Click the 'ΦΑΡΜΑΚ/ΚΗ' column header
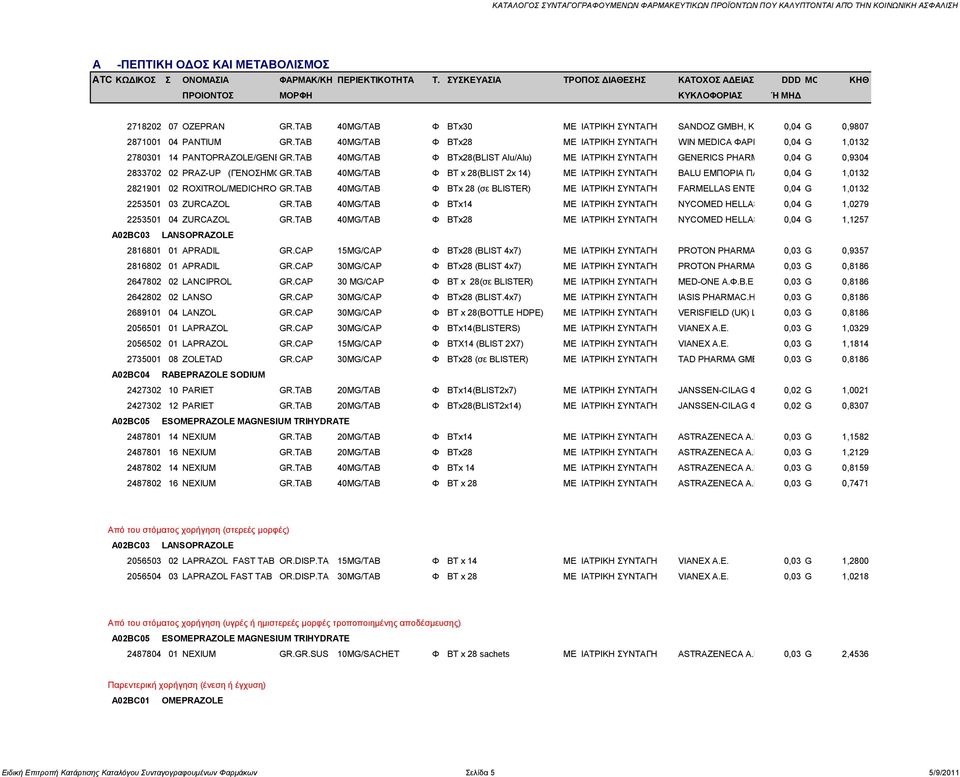960x777 pixels. coord(306,80)
